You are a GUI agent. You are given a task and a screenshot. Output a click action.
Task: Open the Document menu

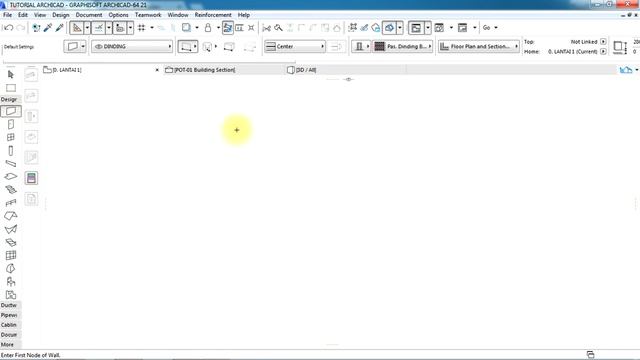tap(89, 15)
